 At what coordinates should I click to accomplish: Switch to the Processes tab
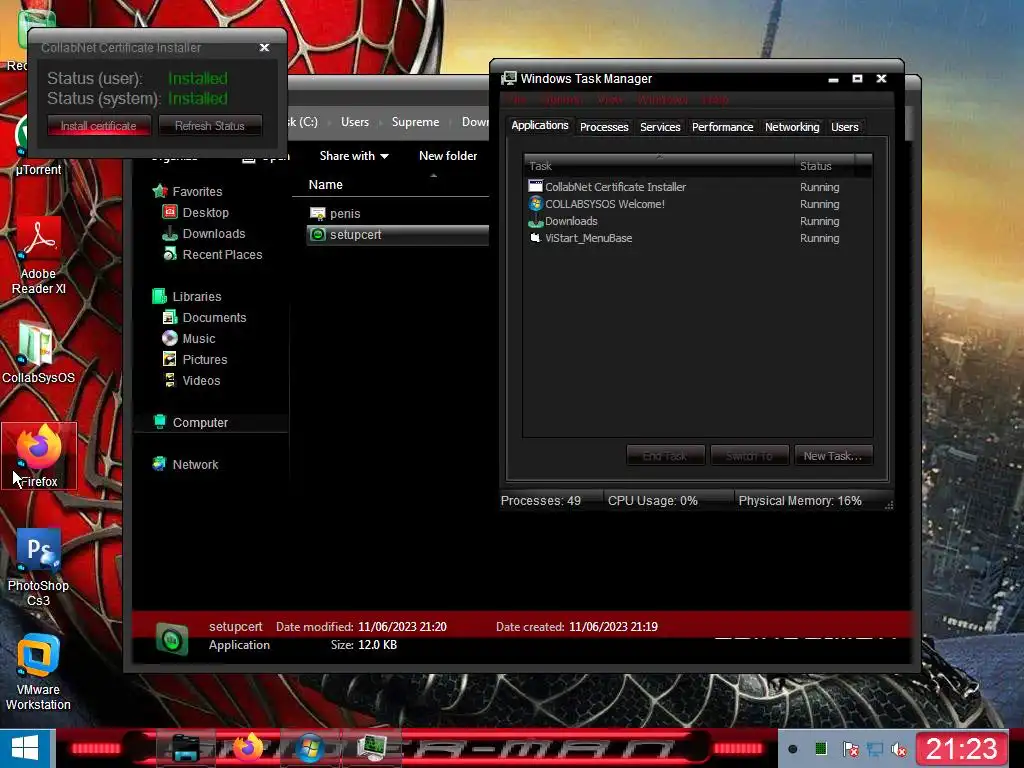(604, 127)
